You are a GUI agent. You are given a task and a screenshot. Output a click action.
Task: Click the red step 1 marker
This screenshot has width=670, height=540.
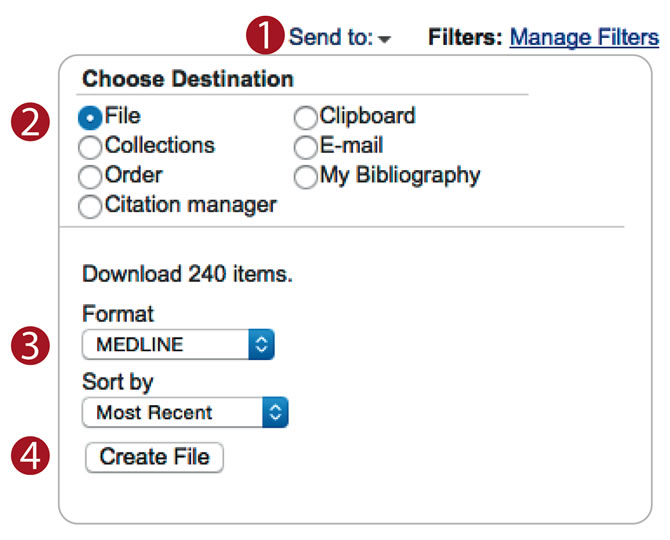pos(262,37)
